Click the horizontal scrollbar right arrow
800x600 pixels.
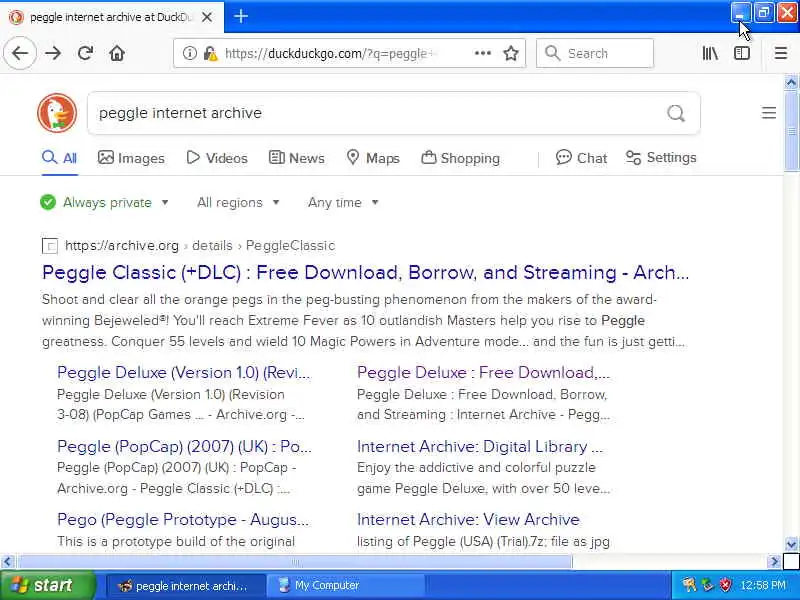pyautogui.click(x=774, y=562)
